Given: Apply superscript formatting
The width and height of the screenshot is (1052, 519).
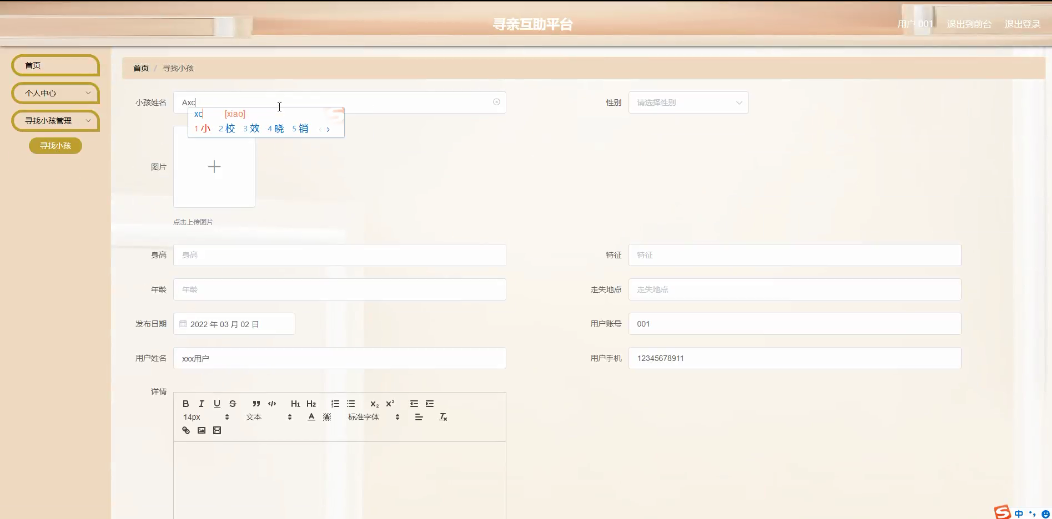Looking at the screenshot, I should click(390, 404).
